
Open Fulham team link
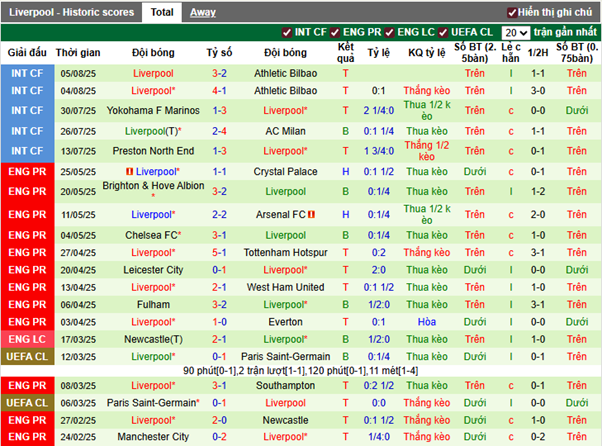(x=153, y=305)
